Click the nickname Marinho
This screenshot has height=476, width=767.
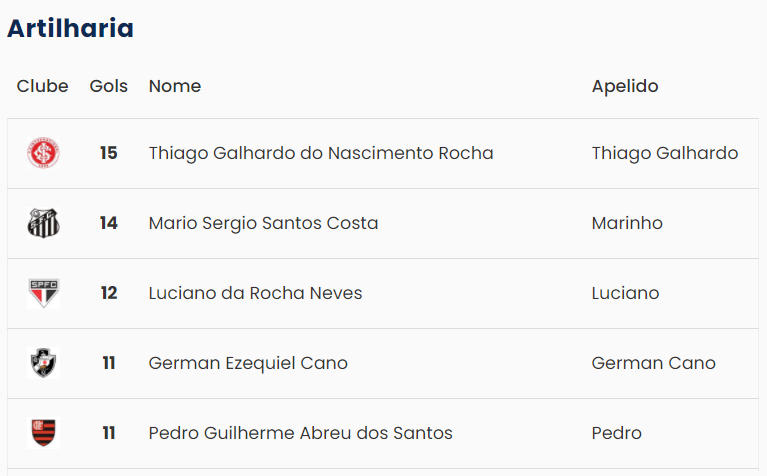coord(627,223)
